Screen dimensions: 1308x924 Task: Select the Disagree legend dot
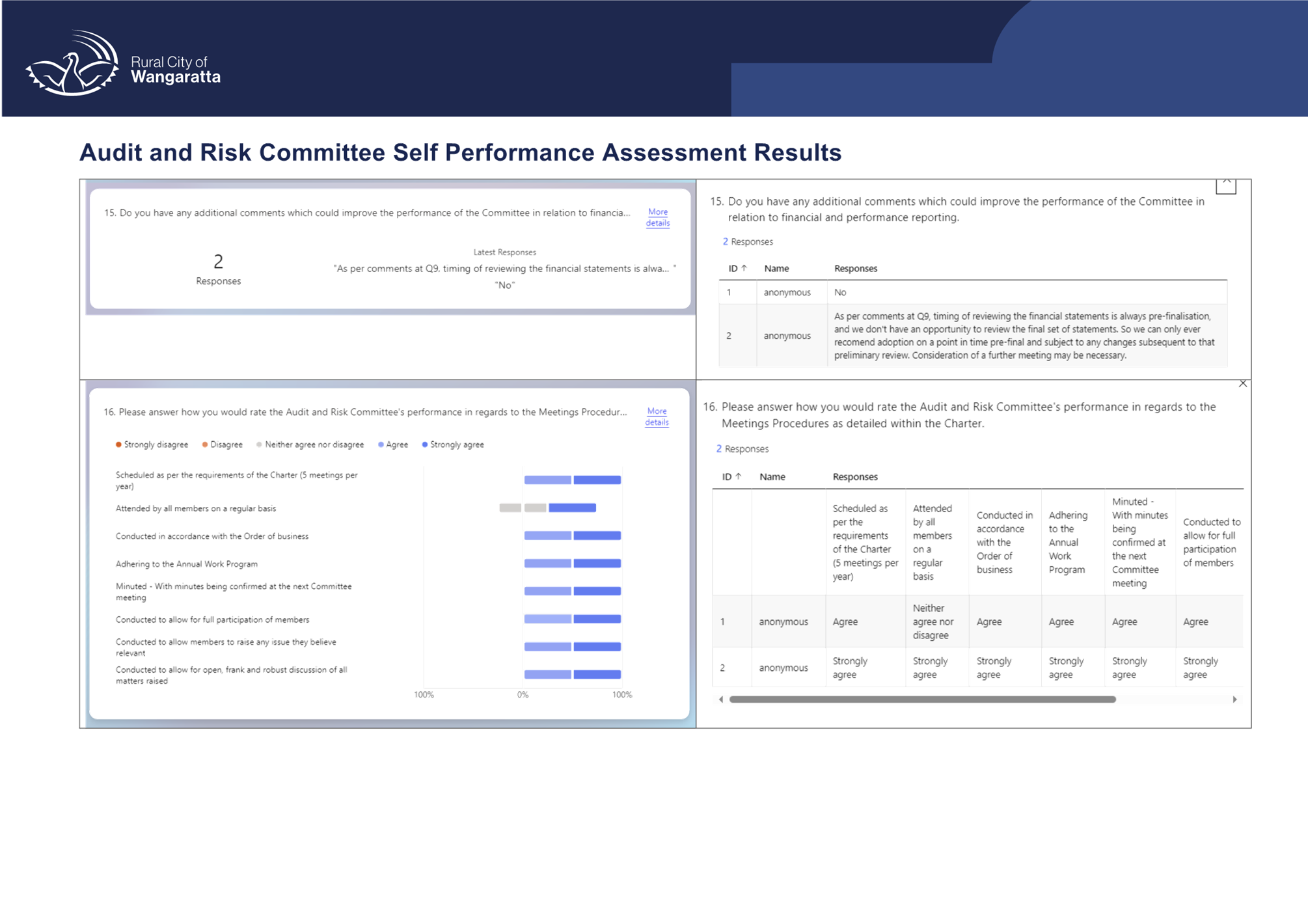[x=205, y=444]
